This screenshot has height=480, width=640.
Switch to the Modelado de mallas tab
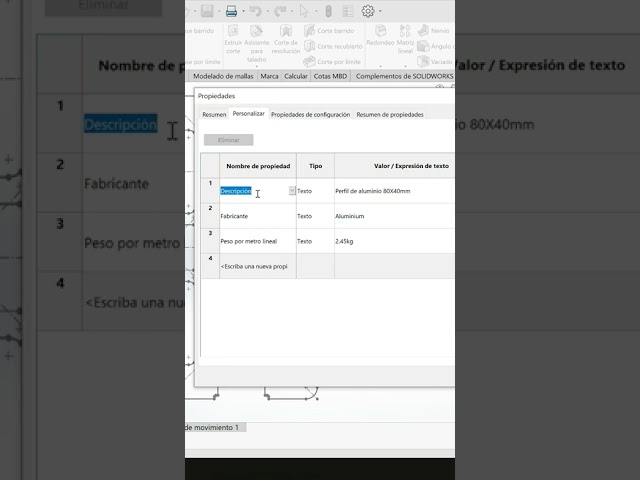point(223,76)
